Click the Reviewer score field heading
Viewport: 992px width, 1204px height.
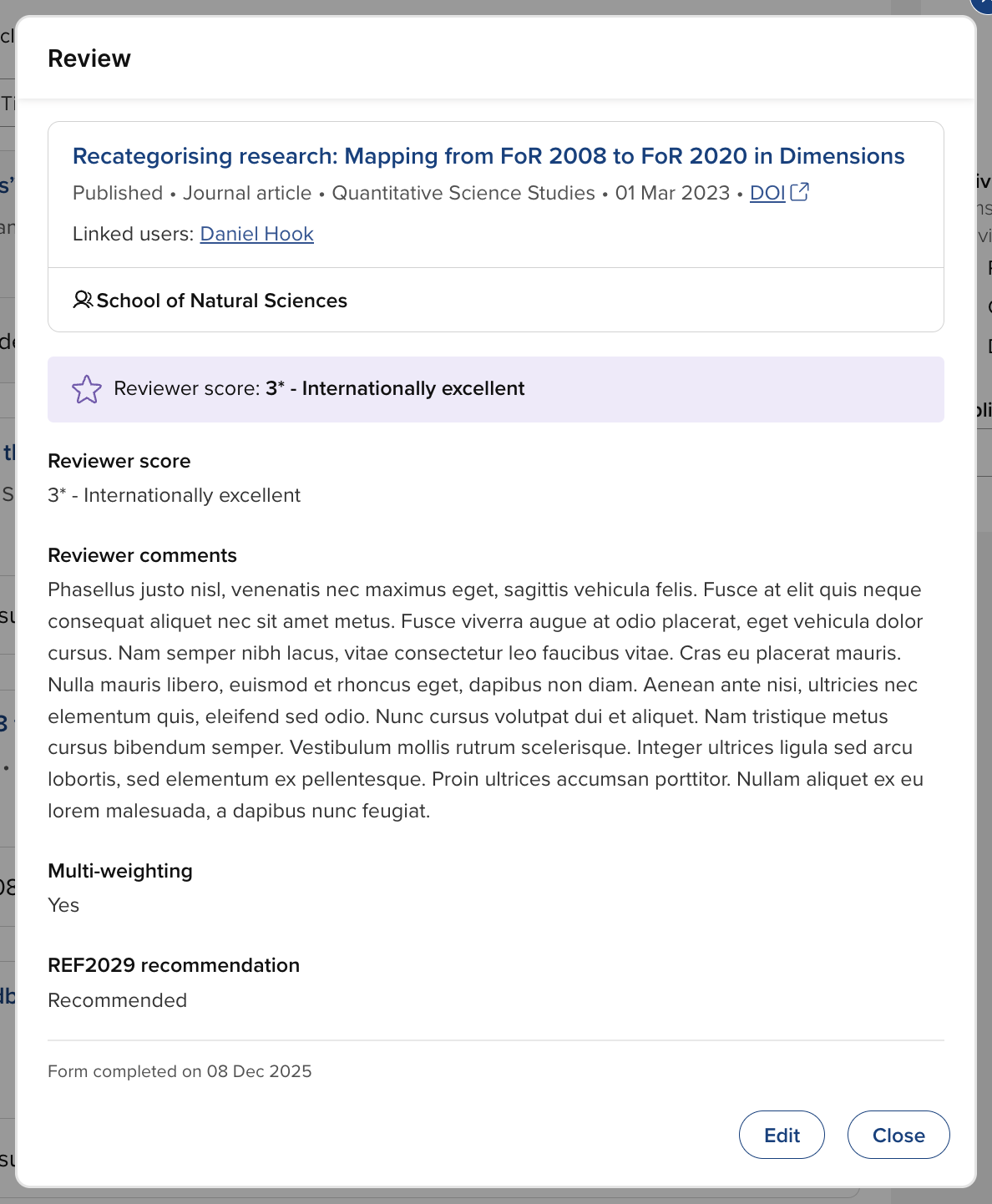coord(119,461)
